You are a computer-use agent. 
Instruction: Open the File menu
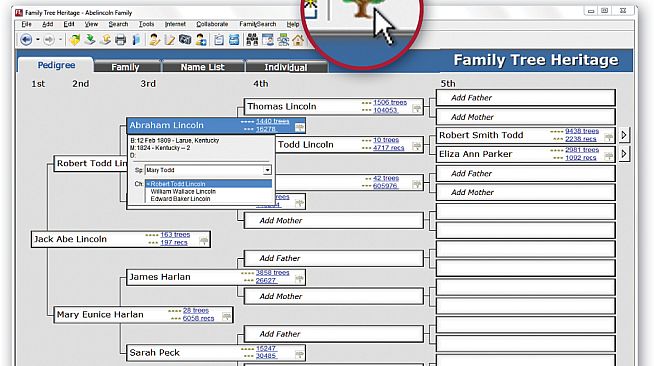click(26, 24)
